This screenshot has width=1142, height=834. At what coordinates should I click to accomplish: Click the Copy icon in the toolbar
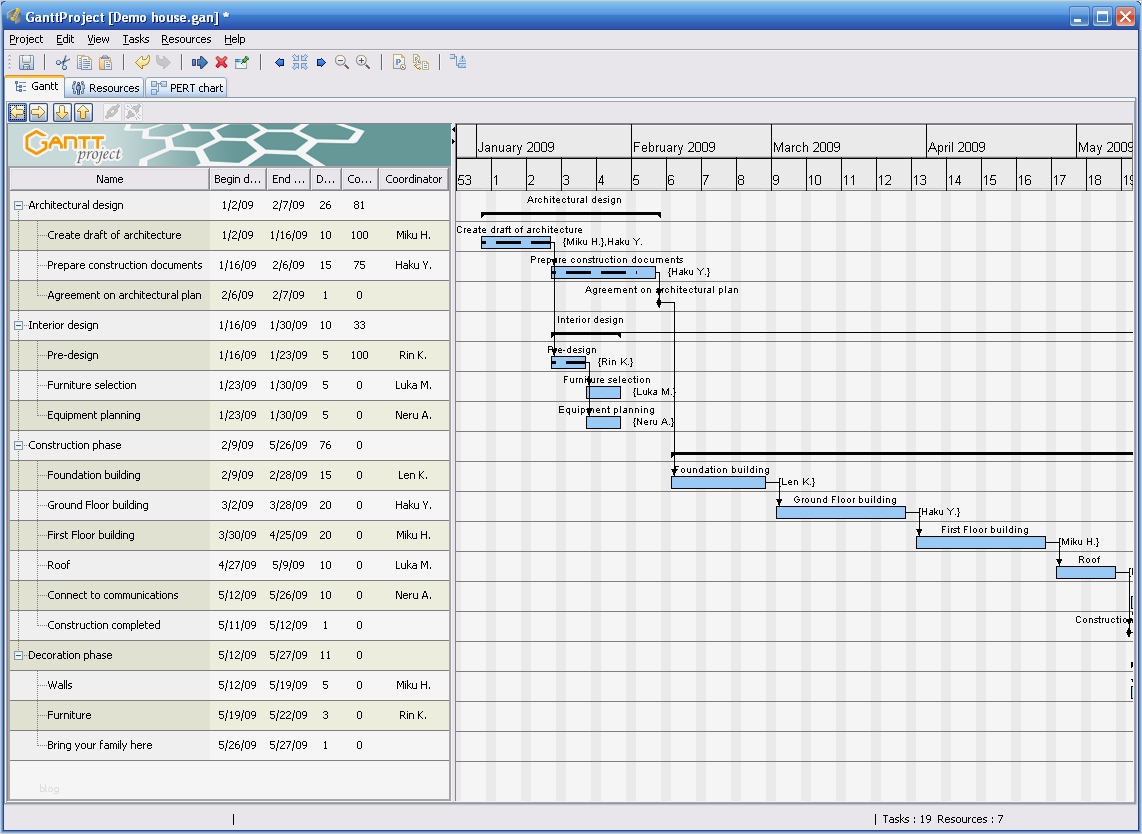[x=85, y=62]
